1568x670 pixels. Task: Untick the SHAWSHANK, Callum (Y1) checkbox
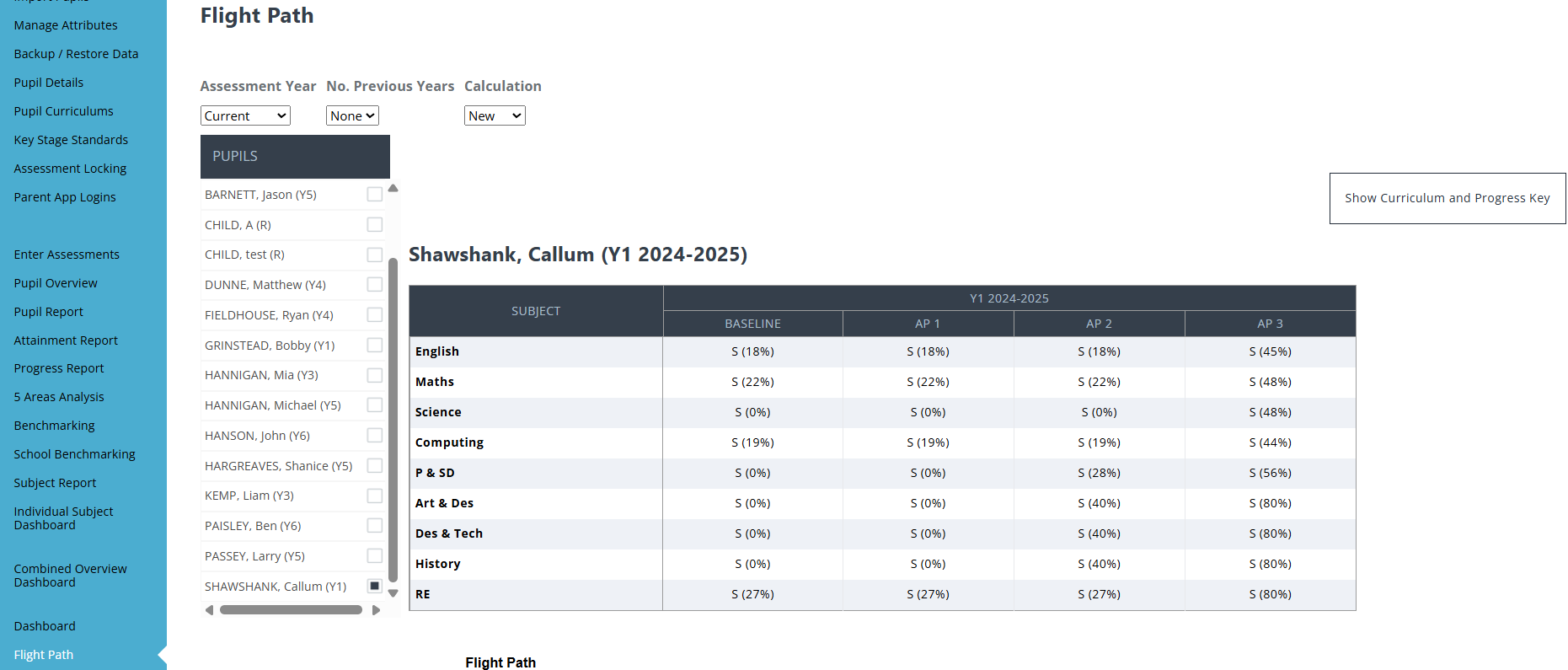[x=375, y=586]
